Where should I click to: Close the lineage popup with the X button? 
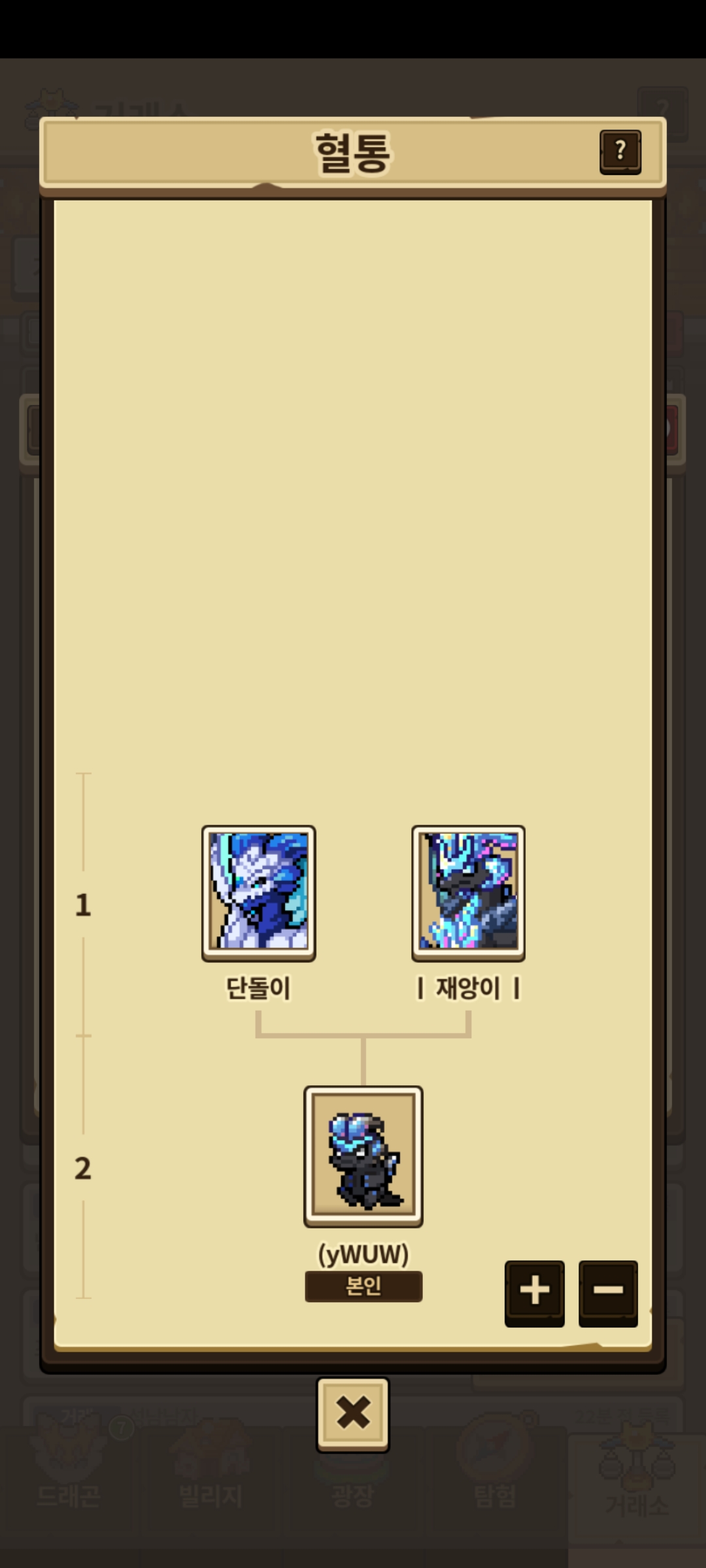pyautogui.click(x=353, y=1414)
